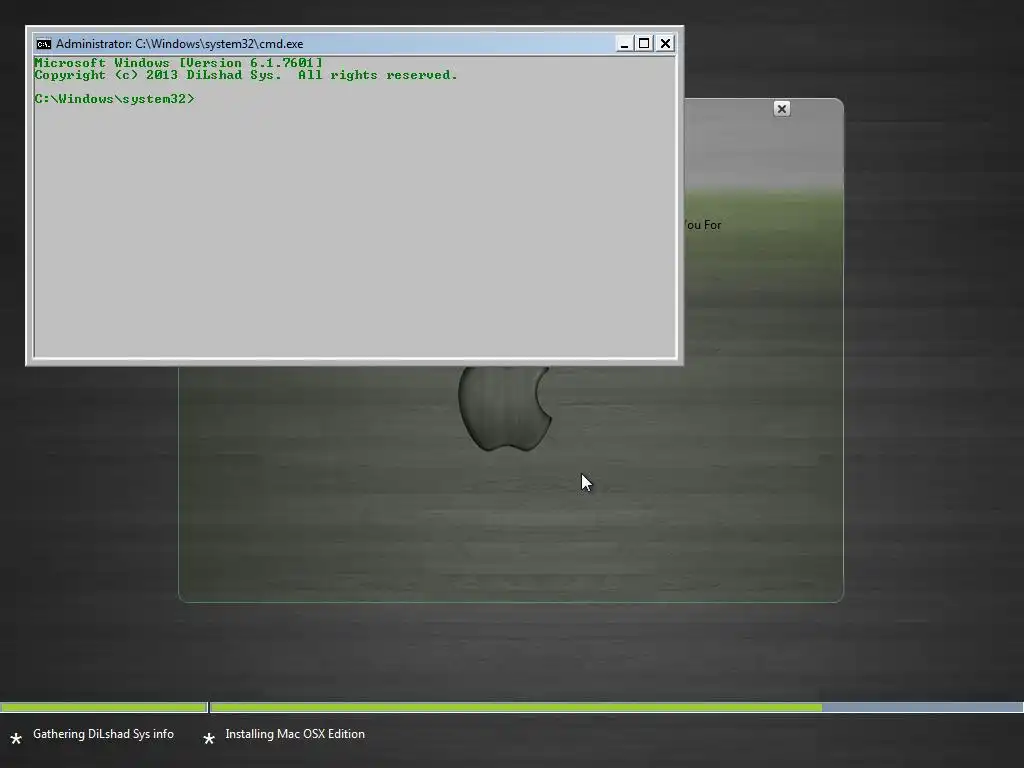The width and height of the screenshot is (1024, 768).
Task: Click the Copyright DiLshad Sys line
Action: point(246,75)
